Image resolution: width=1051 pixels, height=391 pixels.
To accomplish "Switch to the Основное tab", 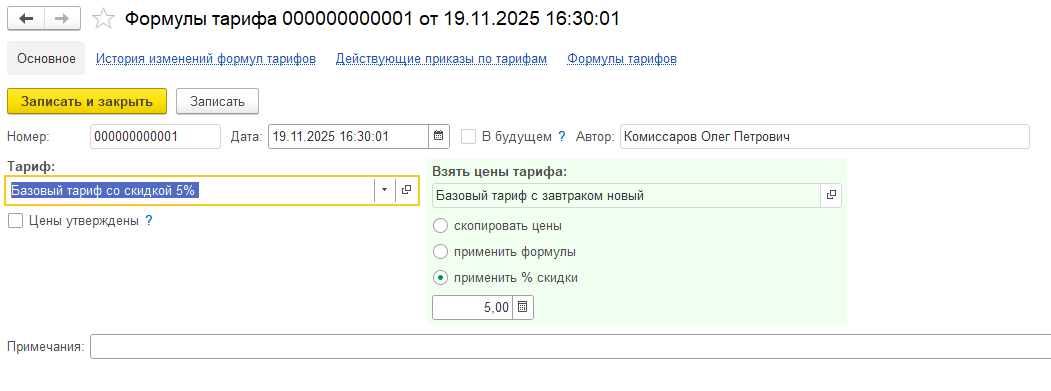I will click(46, 58).
